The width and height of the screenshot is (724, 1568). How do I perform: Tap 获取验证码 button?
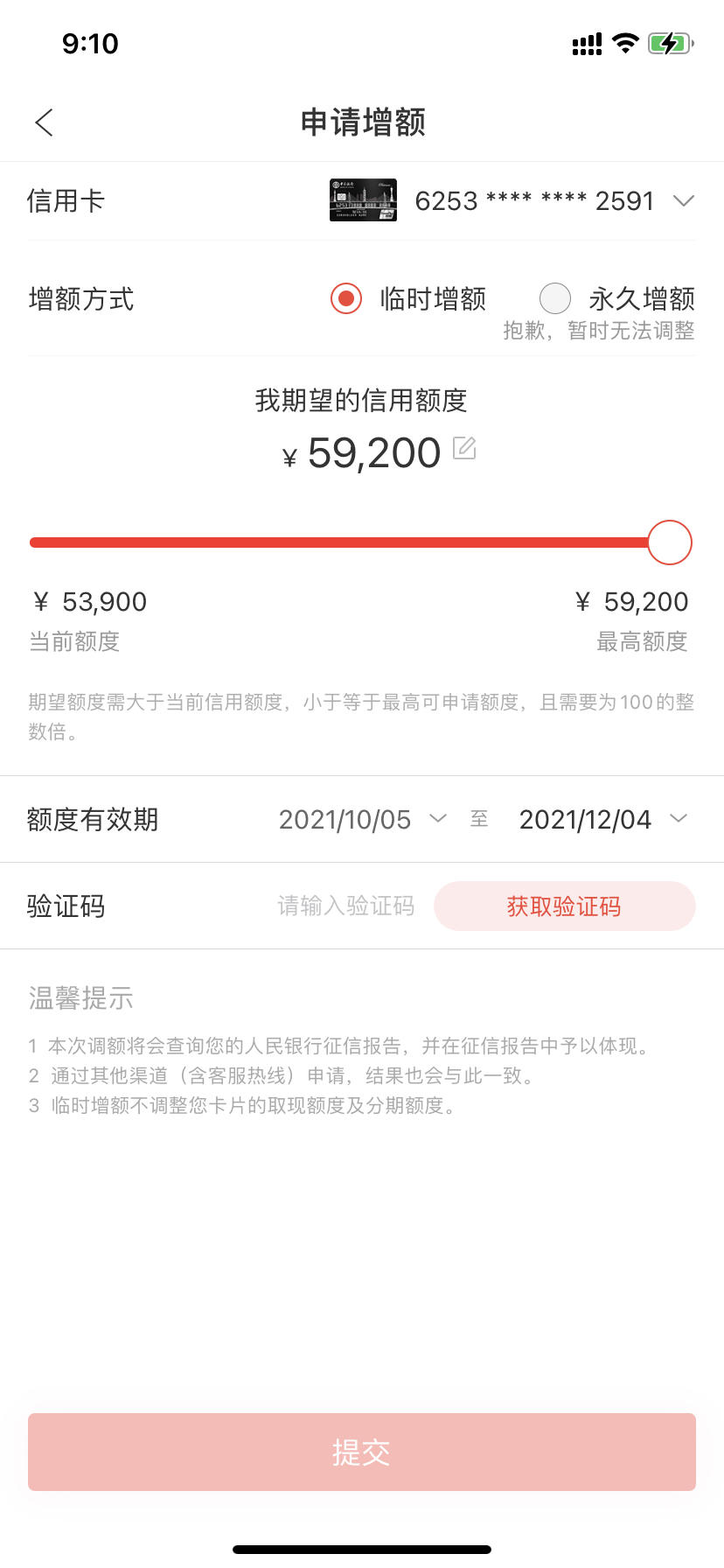click(x=565, y=906)
